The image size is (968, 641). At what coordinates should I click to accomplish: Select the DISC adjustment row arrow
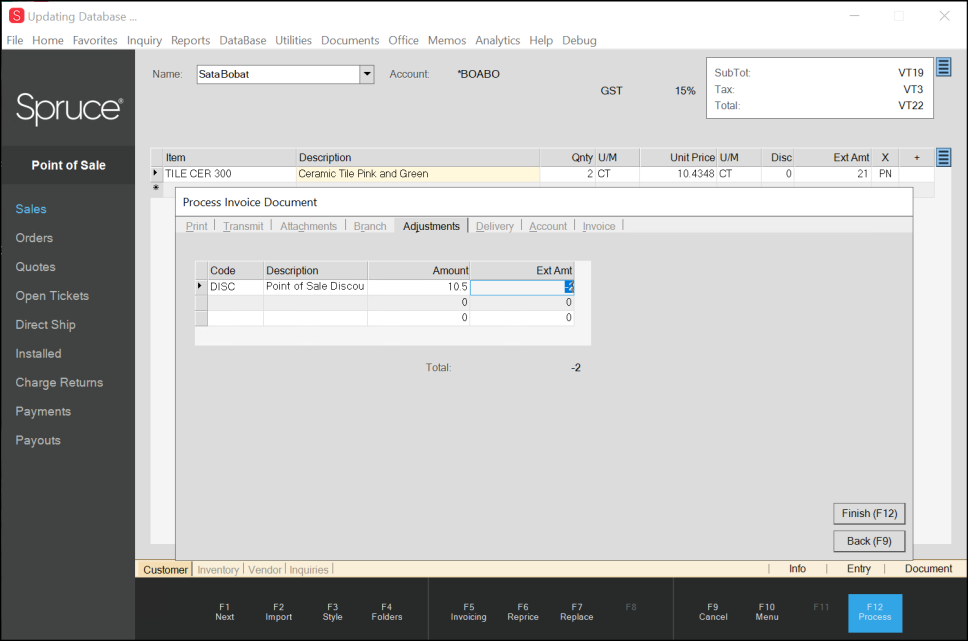point(201,287)
